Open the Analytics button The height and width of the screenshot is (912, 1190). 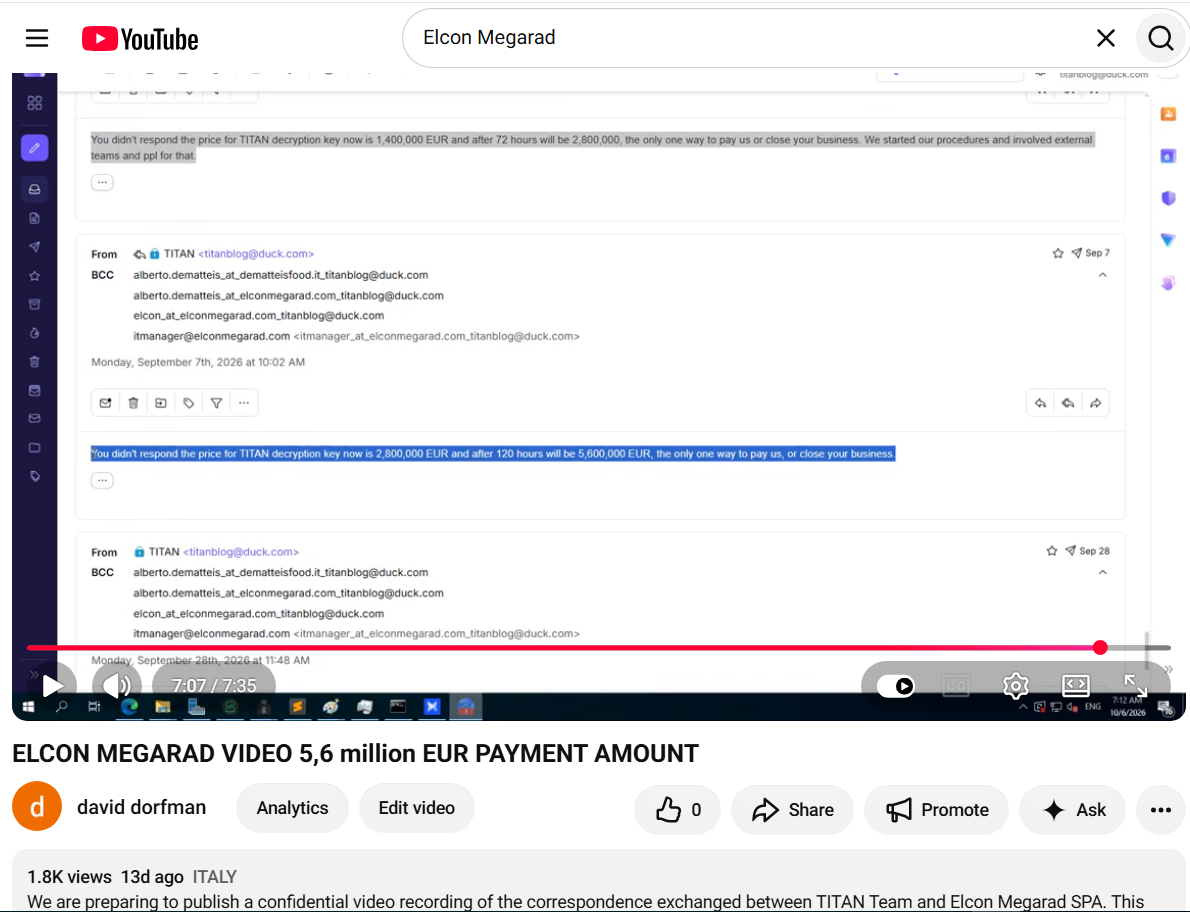[292, 808]
